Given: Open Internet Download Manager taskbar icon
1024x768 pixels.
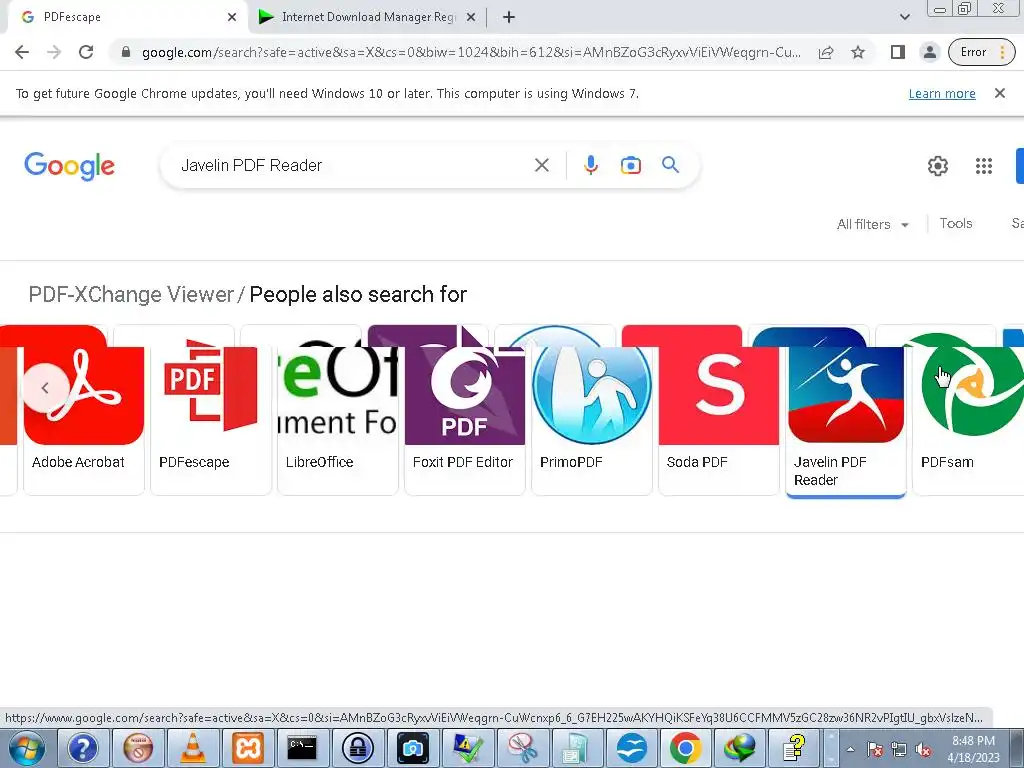Looking at the screenshot, I should pos(740,748).
